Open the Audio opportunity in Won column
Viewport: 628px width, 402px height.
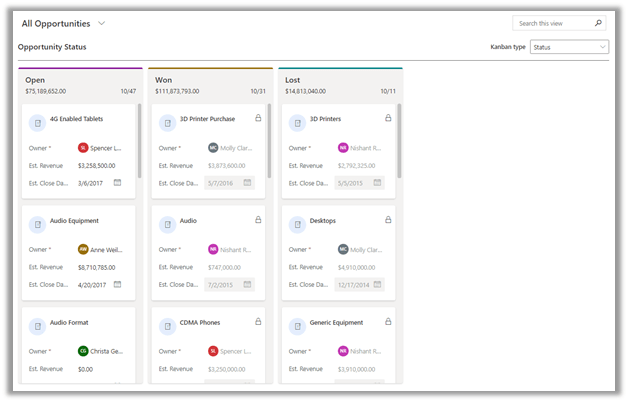188,220
